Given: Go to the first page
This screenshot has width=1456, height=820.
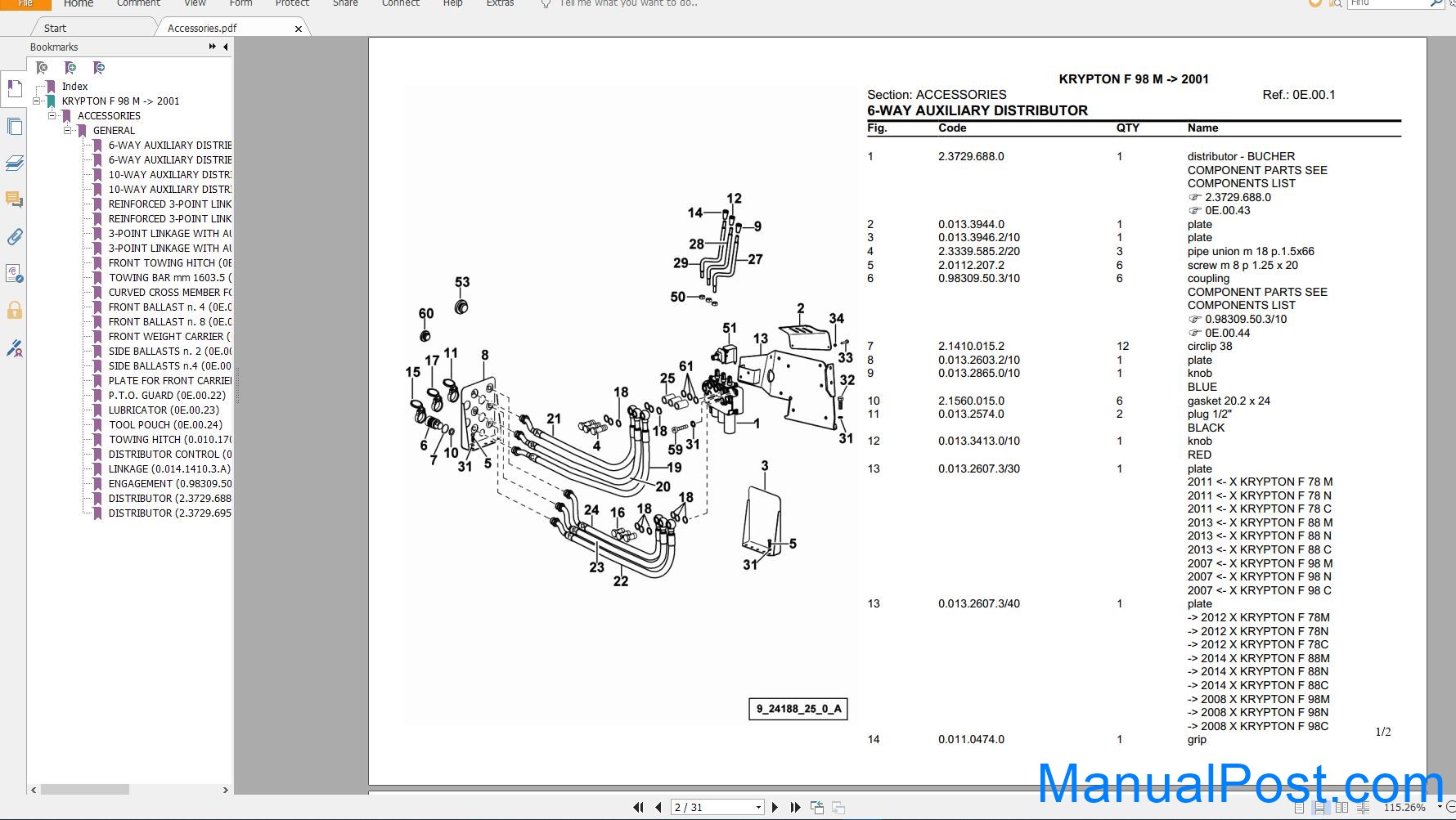Looking at the screenshot, I should [638, 807].
